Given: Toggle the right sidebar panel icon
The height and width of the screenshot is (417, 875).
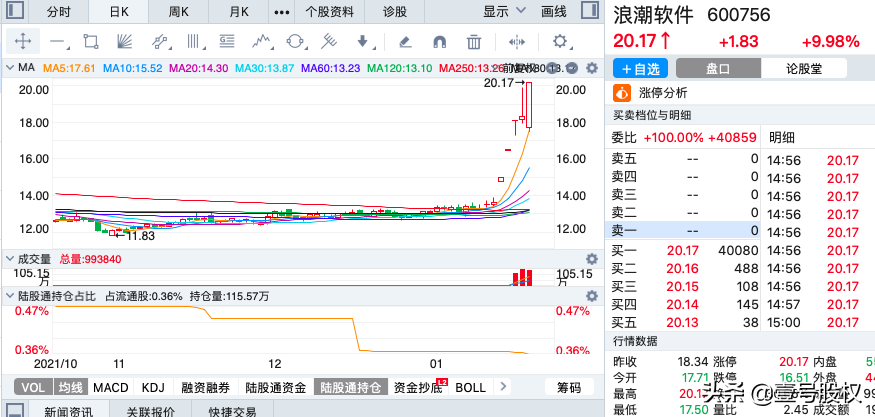Looking at the screenshot, I should coord(589,11).
